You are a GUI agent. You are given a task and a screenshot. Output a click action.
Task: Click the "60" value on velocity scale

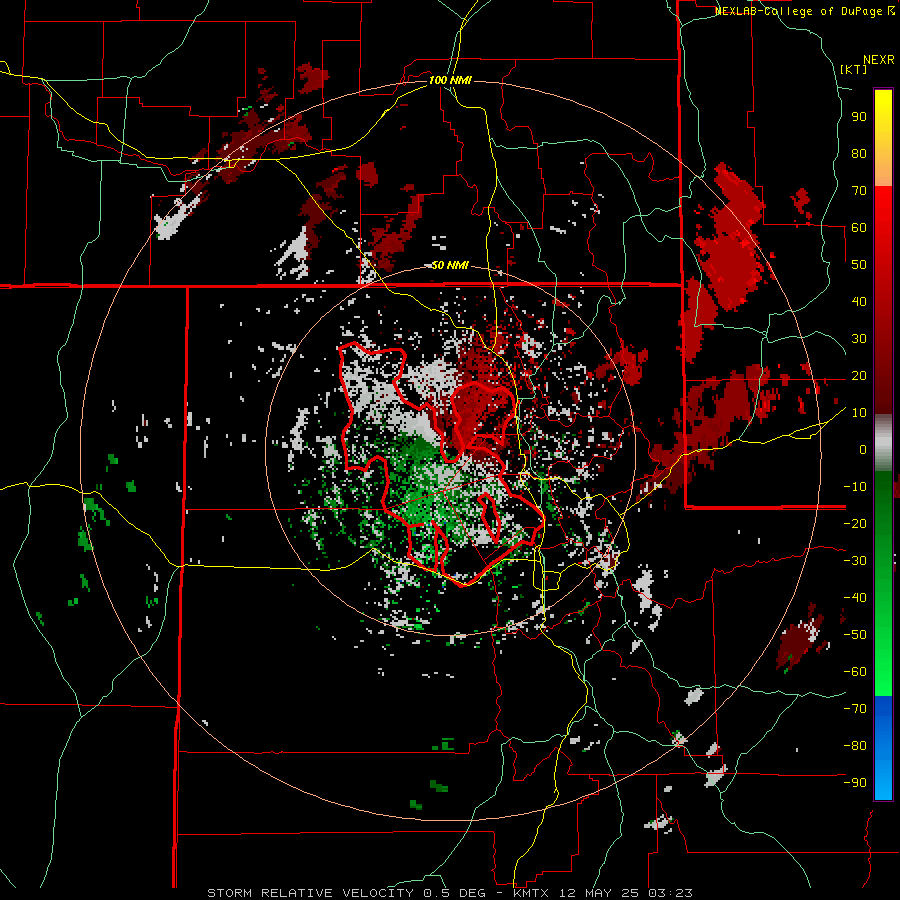coord(859,227)
